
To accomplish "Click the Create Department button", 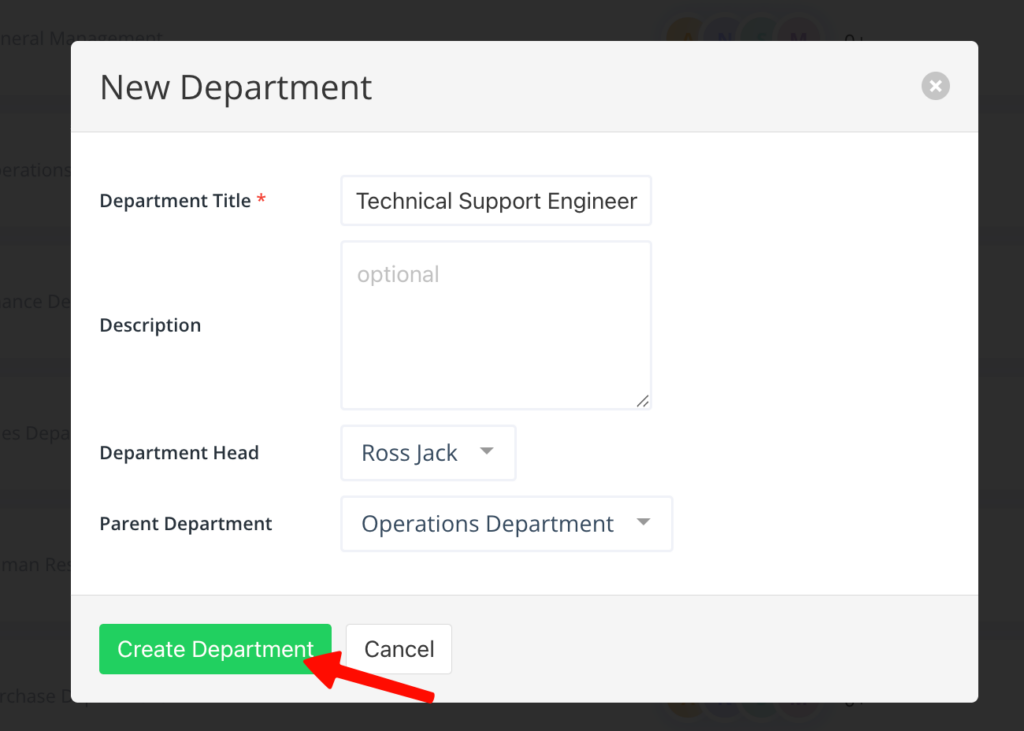I will click(215, 649).
